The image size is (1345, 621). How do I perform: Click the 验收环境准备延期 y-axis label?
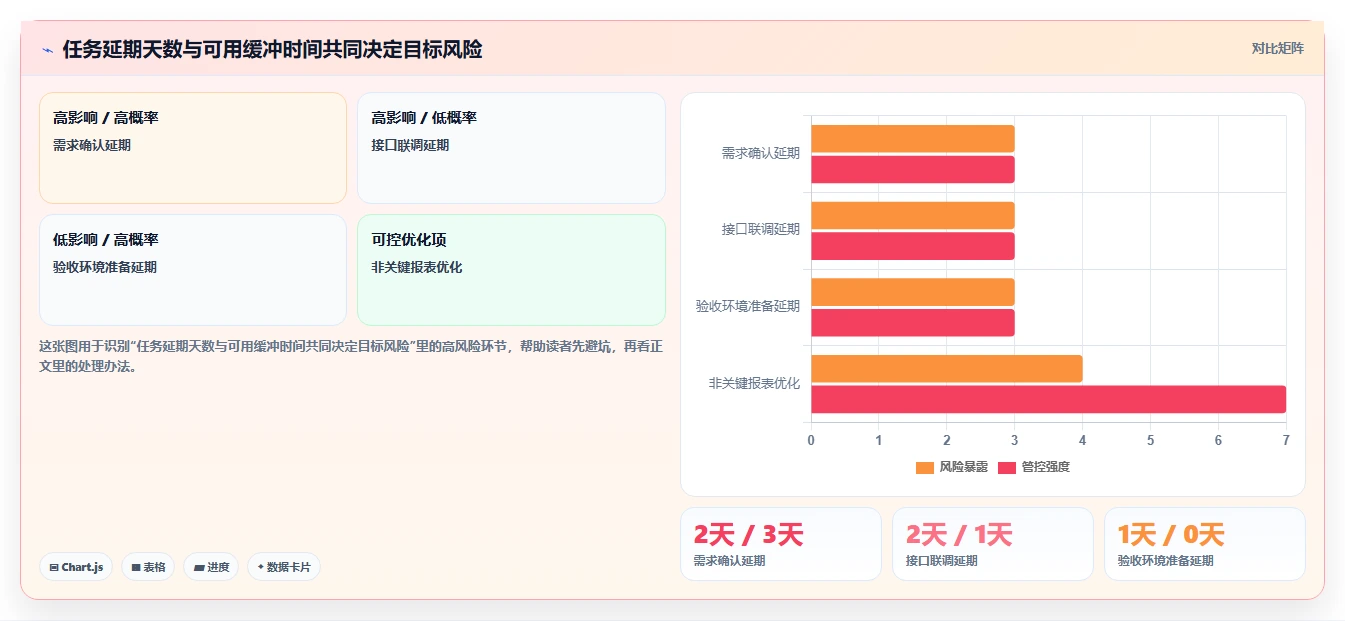tap(748, 307)
